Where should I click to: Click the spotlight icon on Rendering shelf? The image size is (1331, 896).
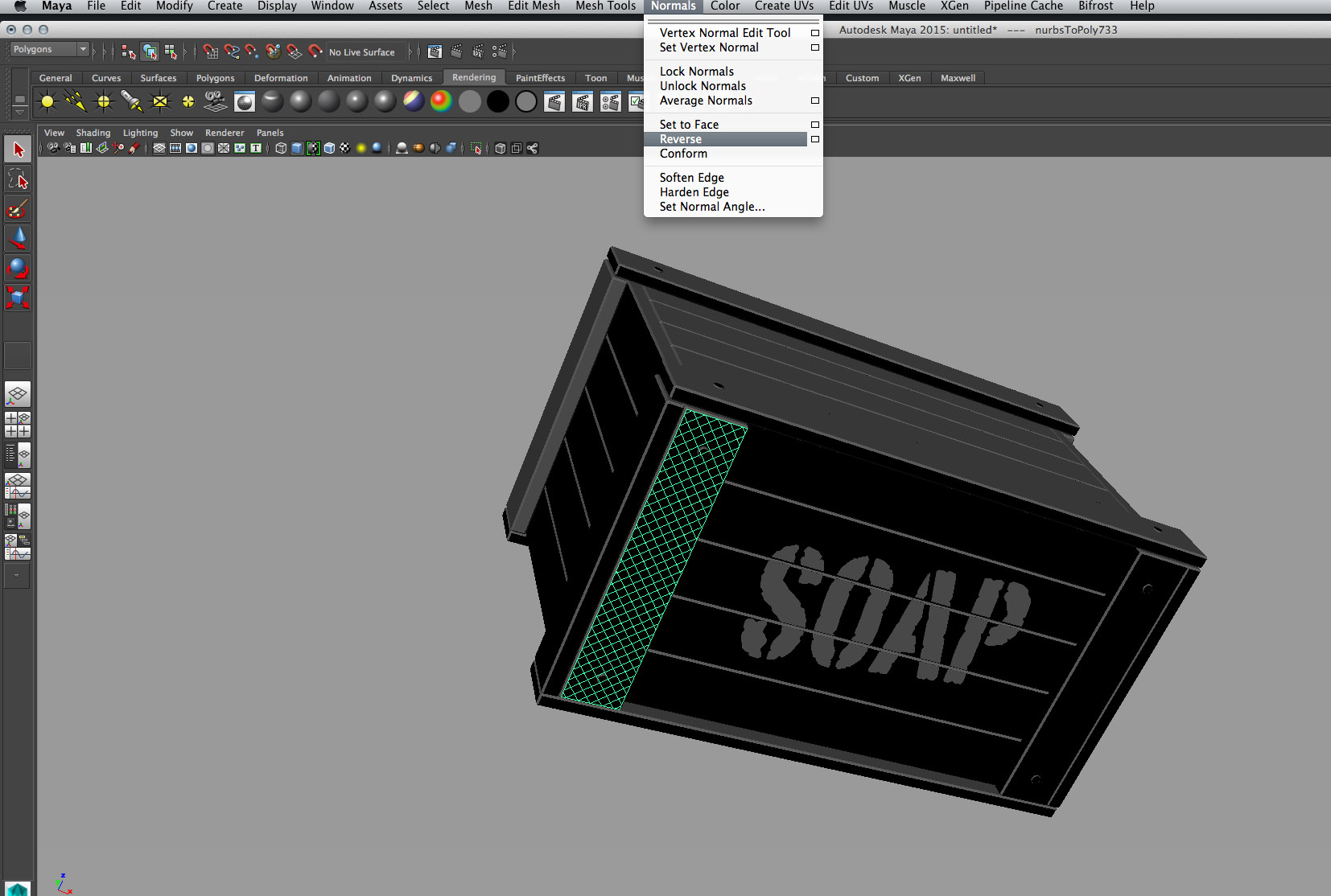click(131, 101)
